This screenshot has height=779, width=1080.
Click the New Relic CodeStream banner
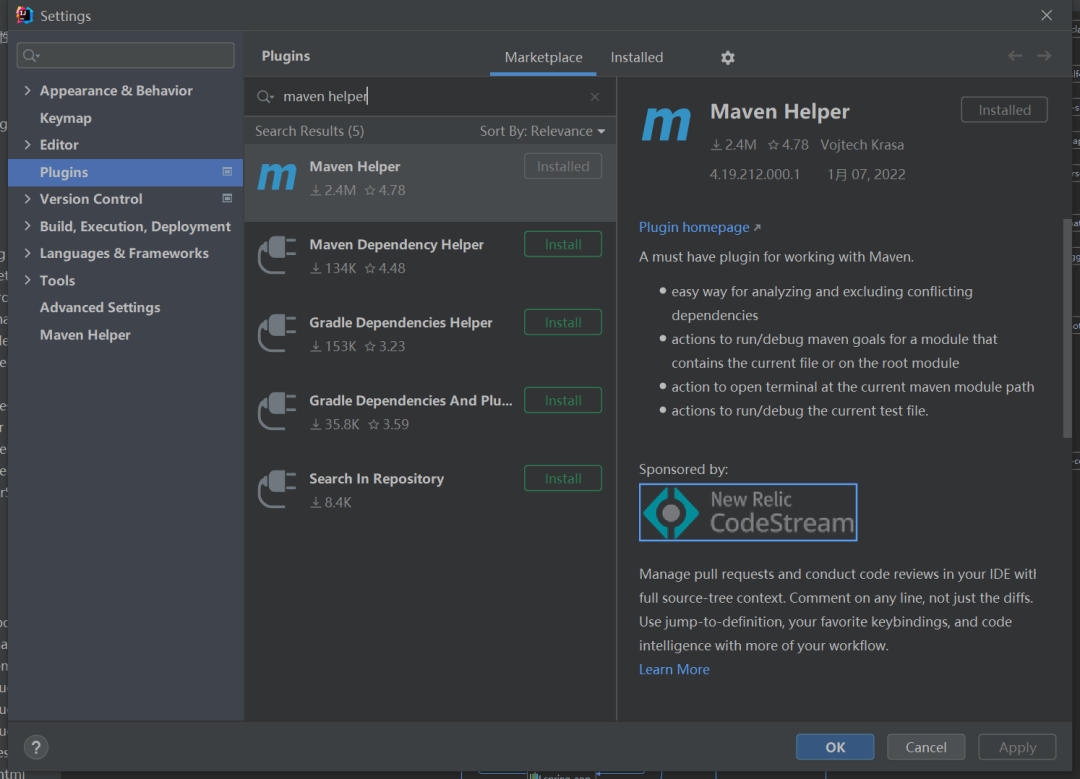pyautogui.click(x=748, y=512)
